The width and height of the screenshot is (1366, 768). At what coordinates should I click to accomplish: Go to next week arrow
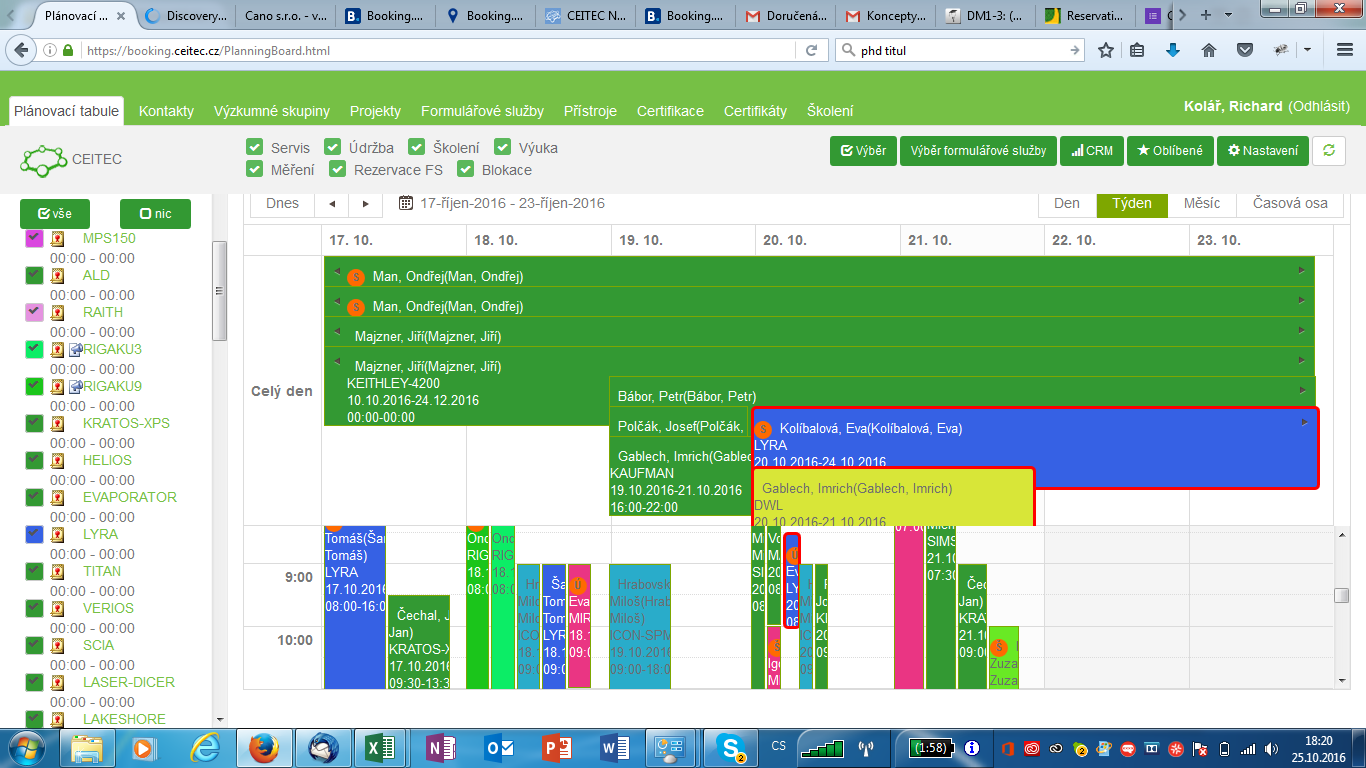[366, 203]
